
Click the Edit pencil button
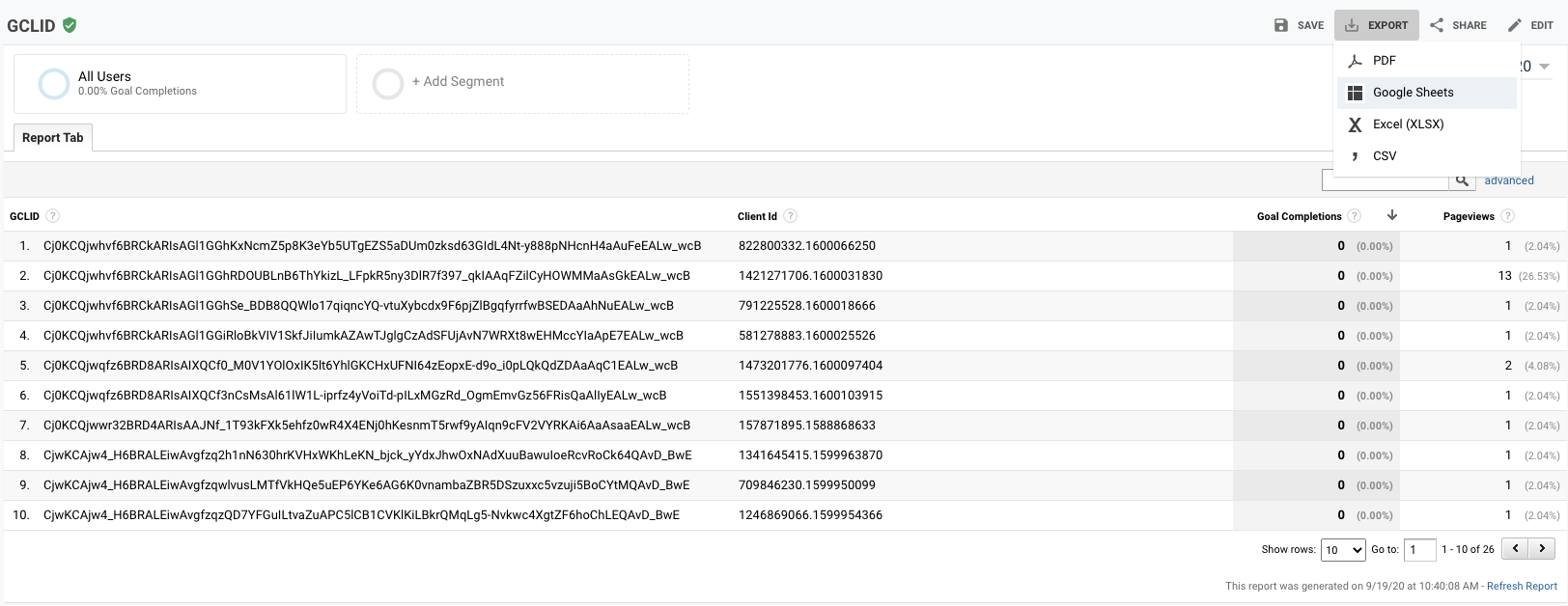1530,25
